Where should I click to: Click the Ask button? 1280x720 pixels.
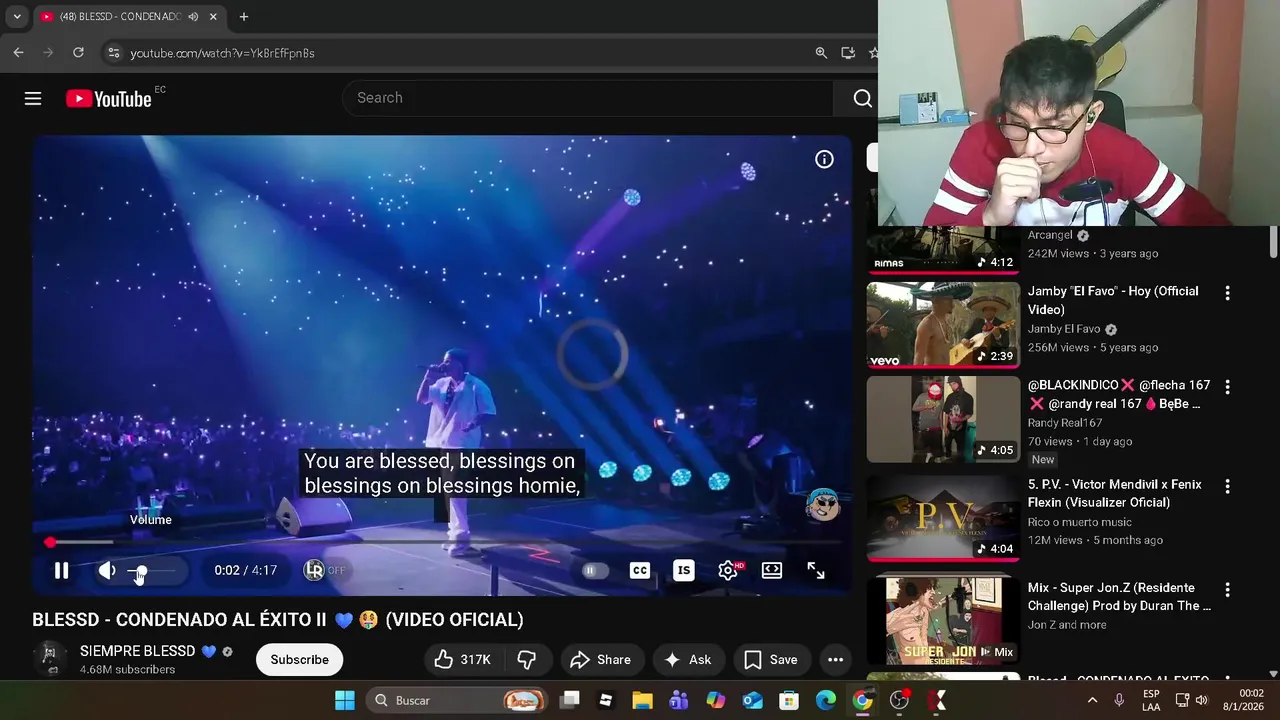688,659
